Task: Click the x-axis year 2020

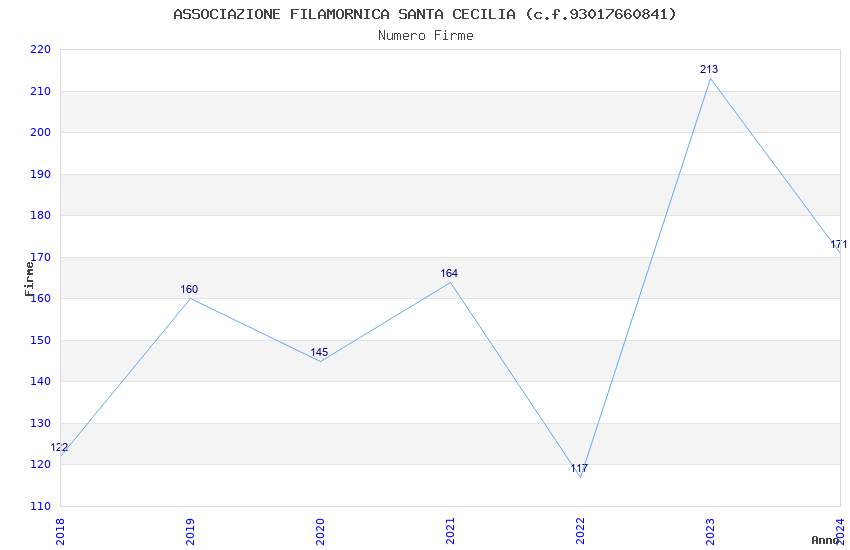Action: click(x=320, y=532)
